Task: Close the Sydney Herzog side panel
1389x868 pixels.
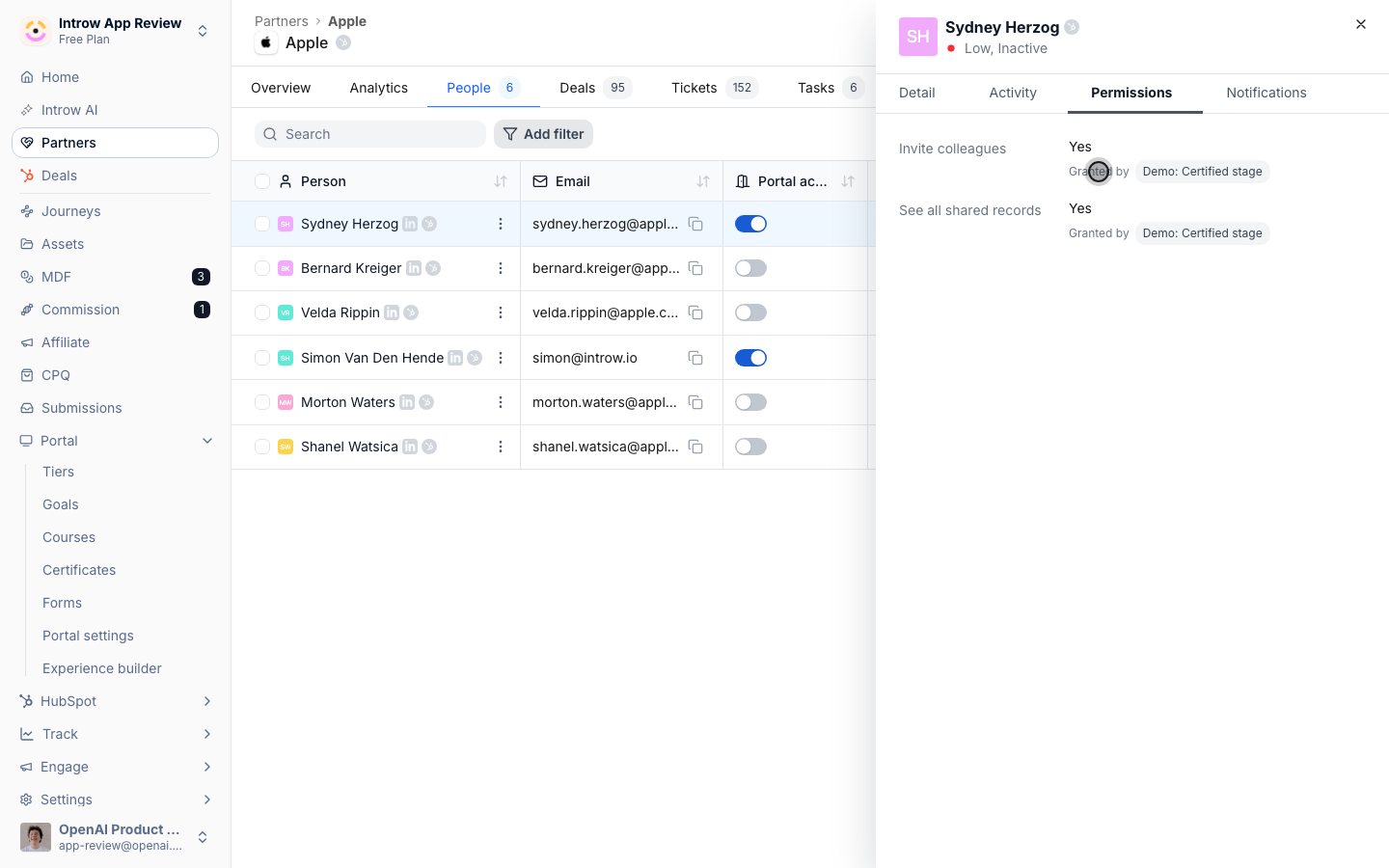Action: click(1361, 24)
